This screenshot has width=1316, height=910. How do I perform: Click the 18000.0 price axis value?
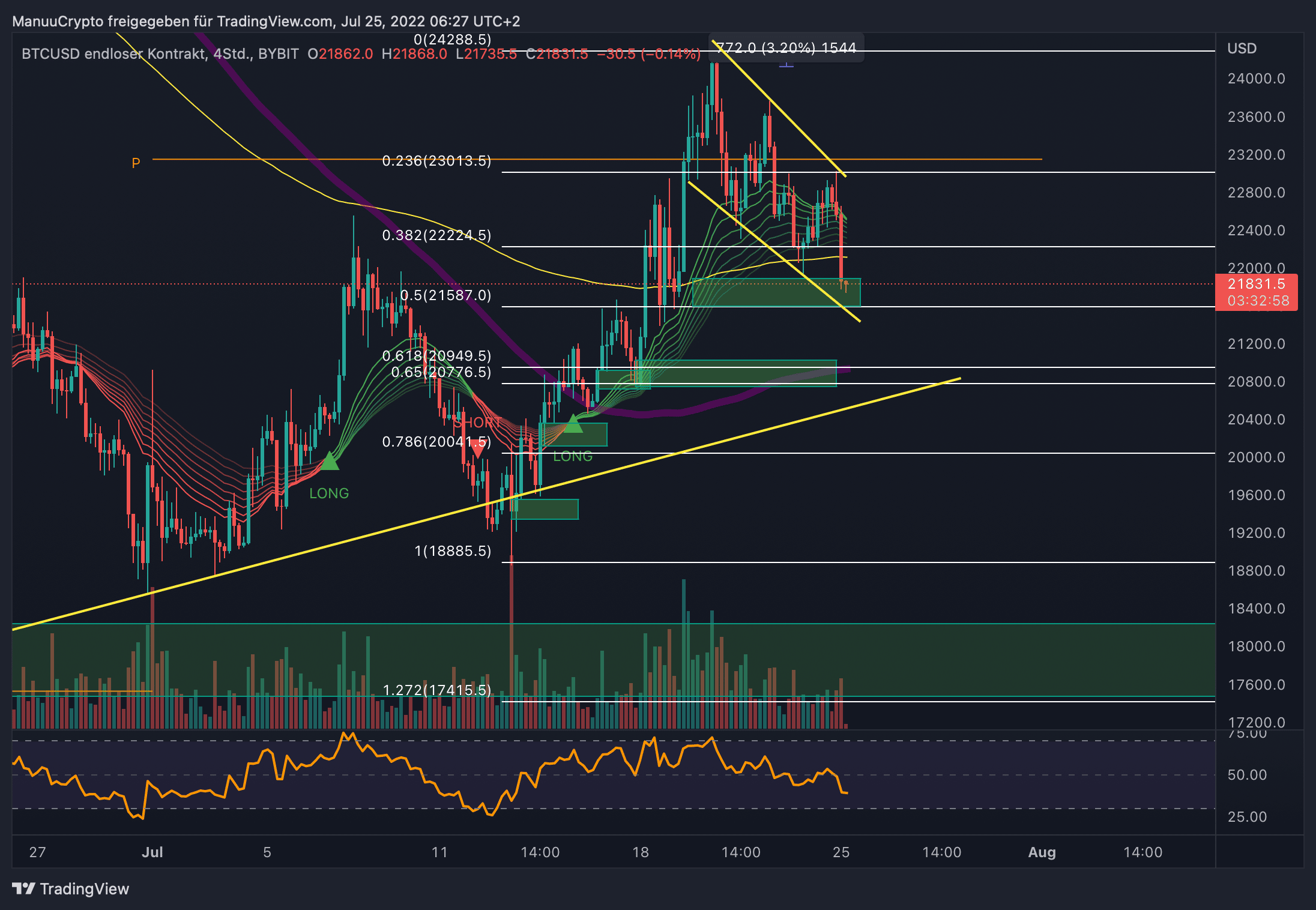[1256, 646]
